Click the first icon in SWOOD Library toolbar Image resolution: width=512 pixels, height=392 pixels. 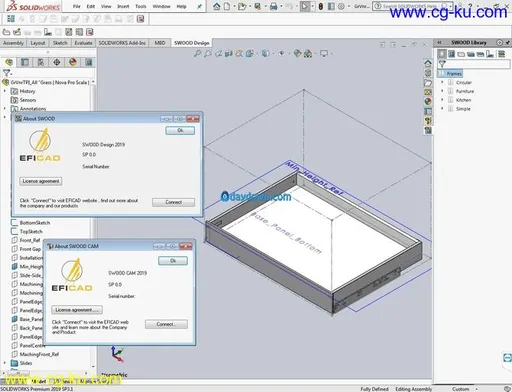(x=442, y=54)
